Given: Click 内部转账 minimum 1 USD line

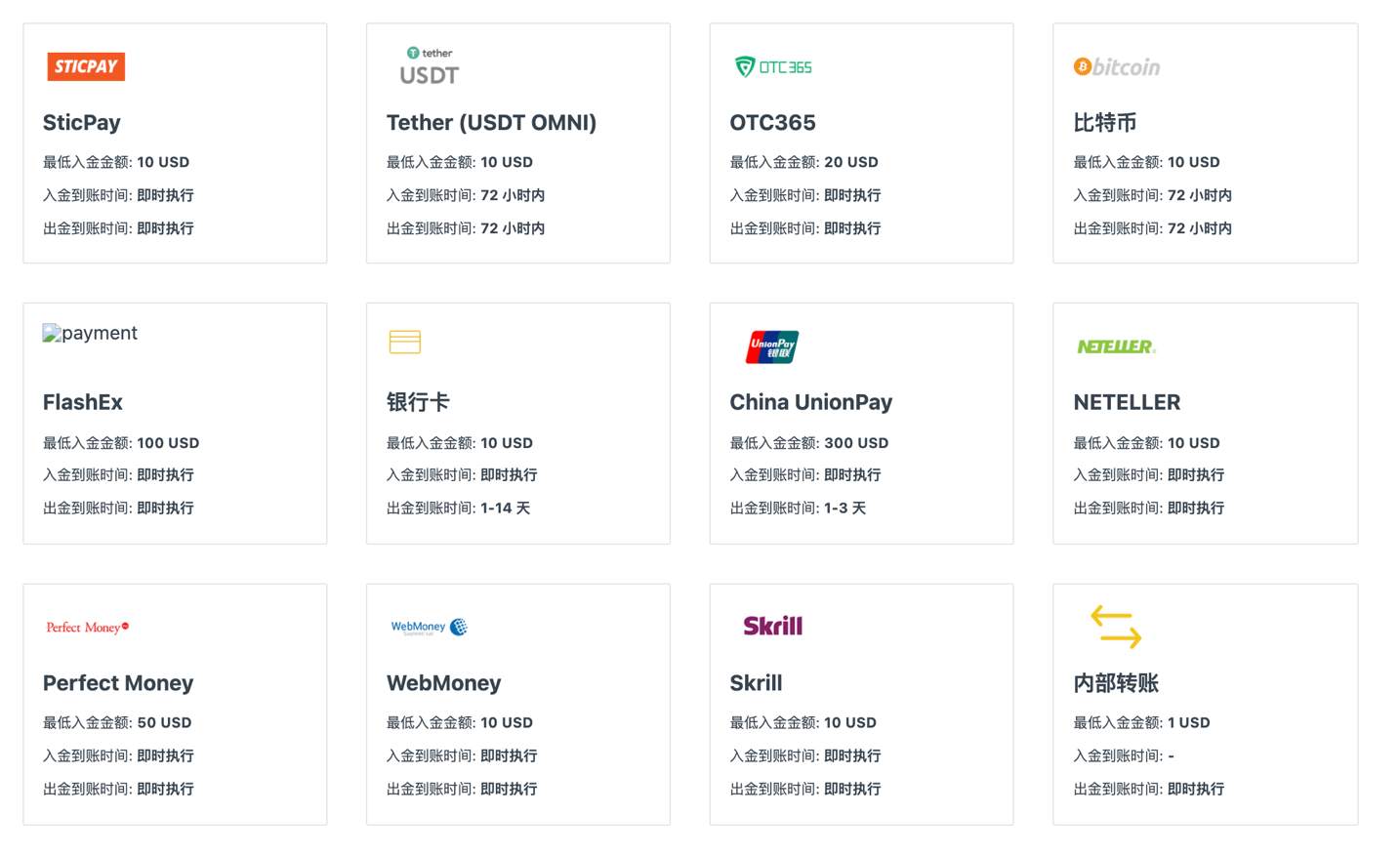Looking at the screenshot, I should (1141, 723).
